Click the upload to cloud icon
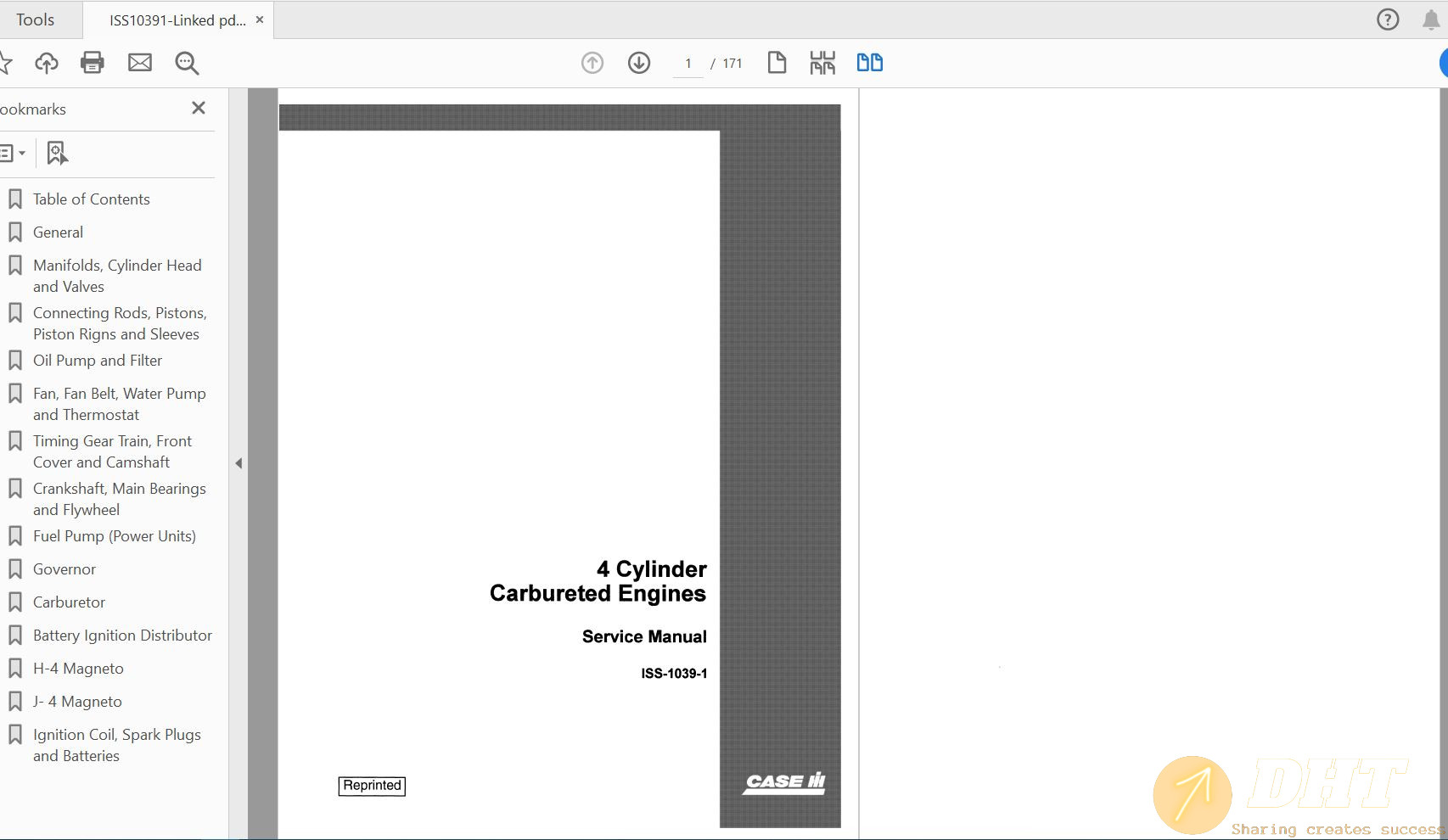The image size is (1448, 840). pos(47,63)
